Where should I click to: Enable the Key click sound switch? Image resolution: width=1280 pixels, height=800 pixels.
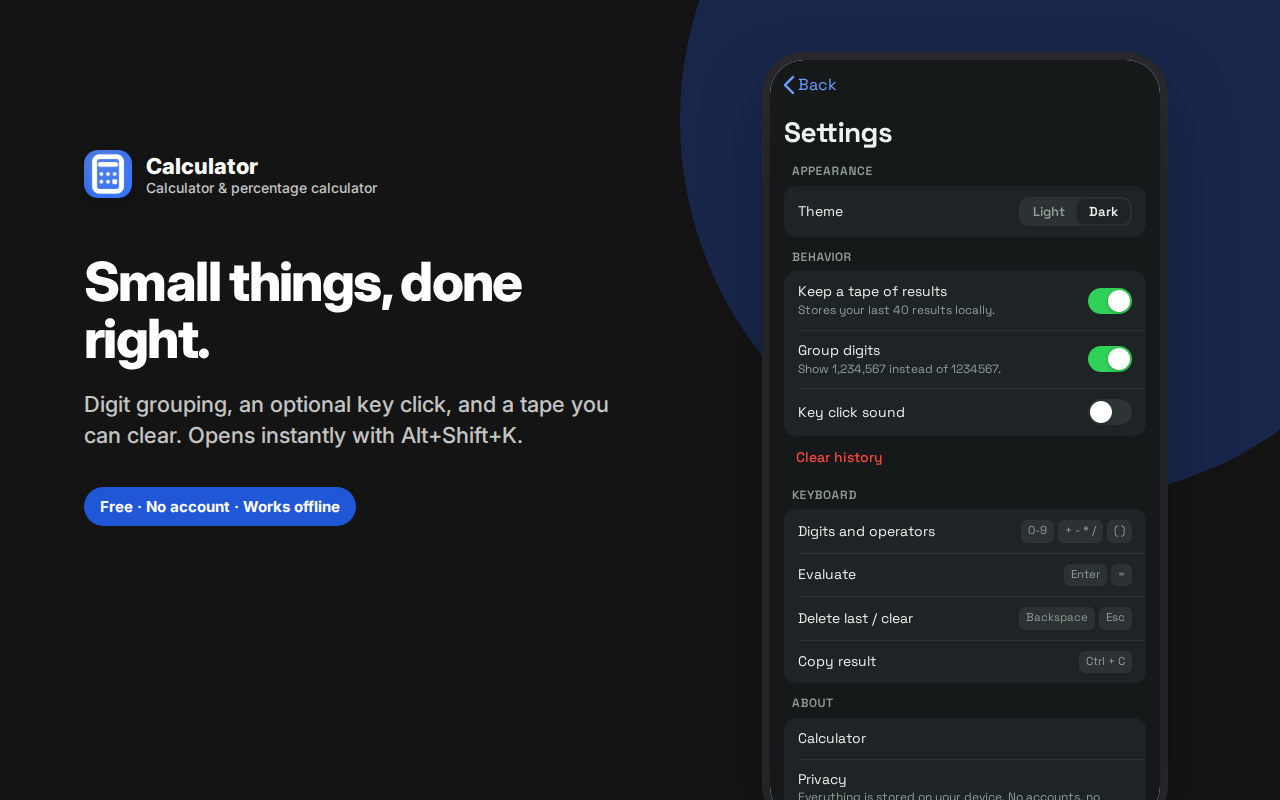tap(1110, 412)
